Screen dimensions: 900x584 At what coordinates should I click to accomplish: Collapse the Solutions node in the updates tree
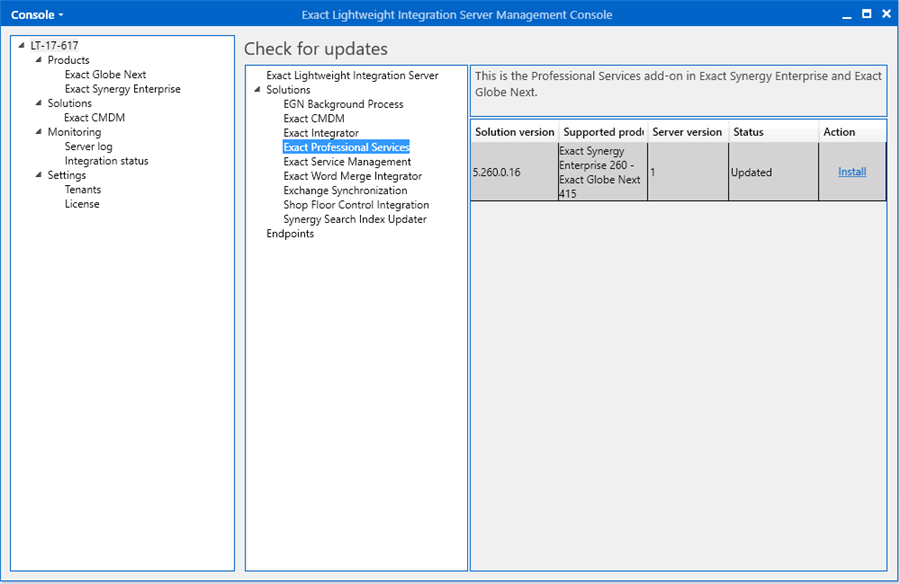pos(257,90)
